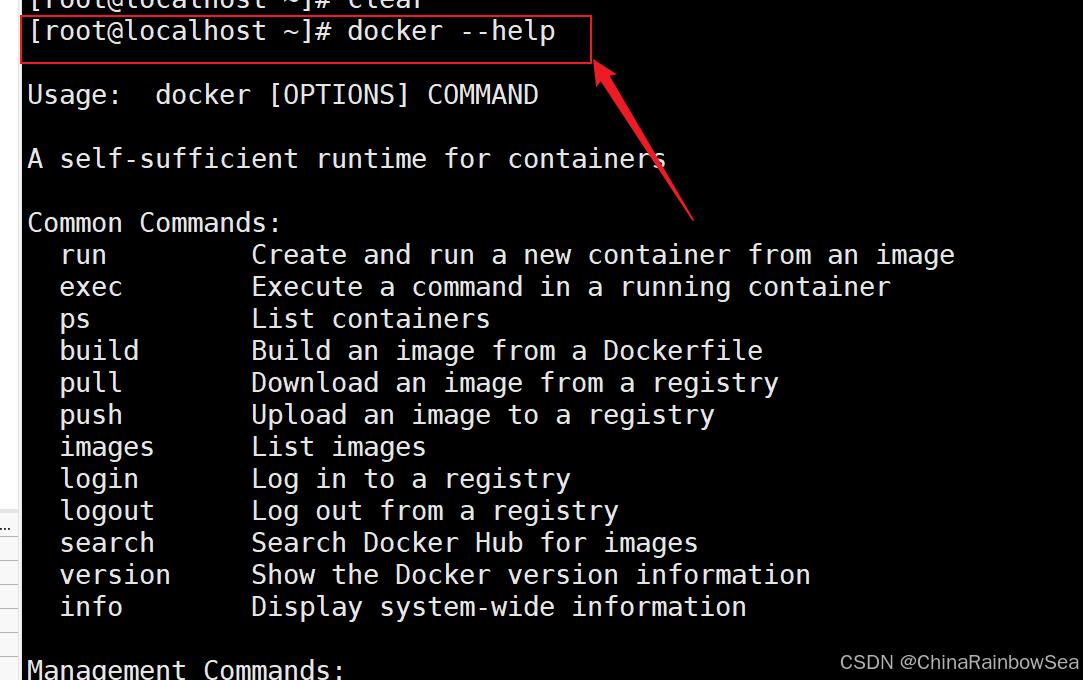This screenshot has height=680, width=1083.
Task: Click the "exec" command name
Action: (91, 287)
